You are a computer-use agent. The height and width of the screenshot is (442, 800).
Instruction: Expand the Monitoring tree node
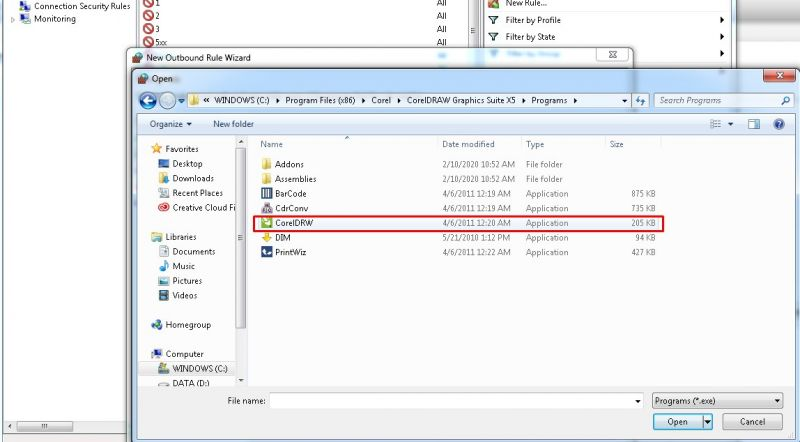(x=13, y=19)
